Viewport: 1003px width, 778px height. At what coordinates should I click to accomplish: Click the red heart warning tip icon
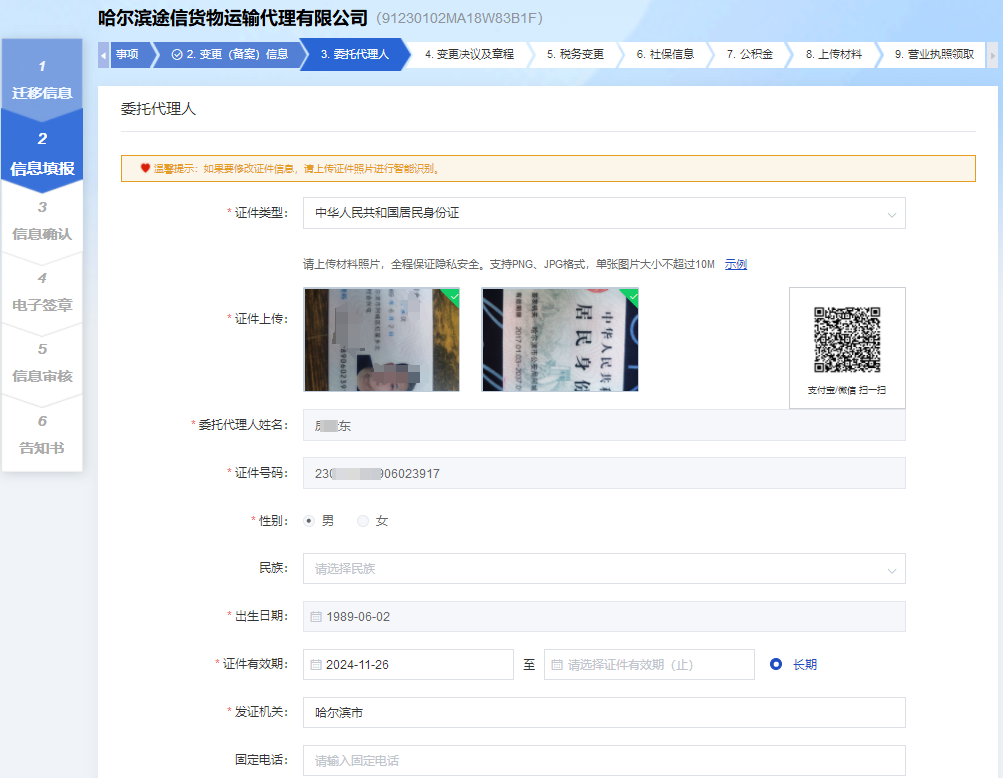(x=145, y=169)
